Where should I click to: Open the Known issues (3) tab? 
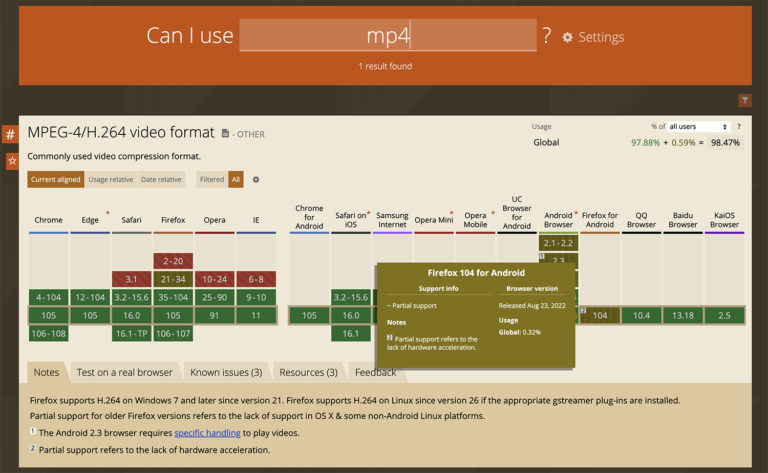[x=226, y=372]
